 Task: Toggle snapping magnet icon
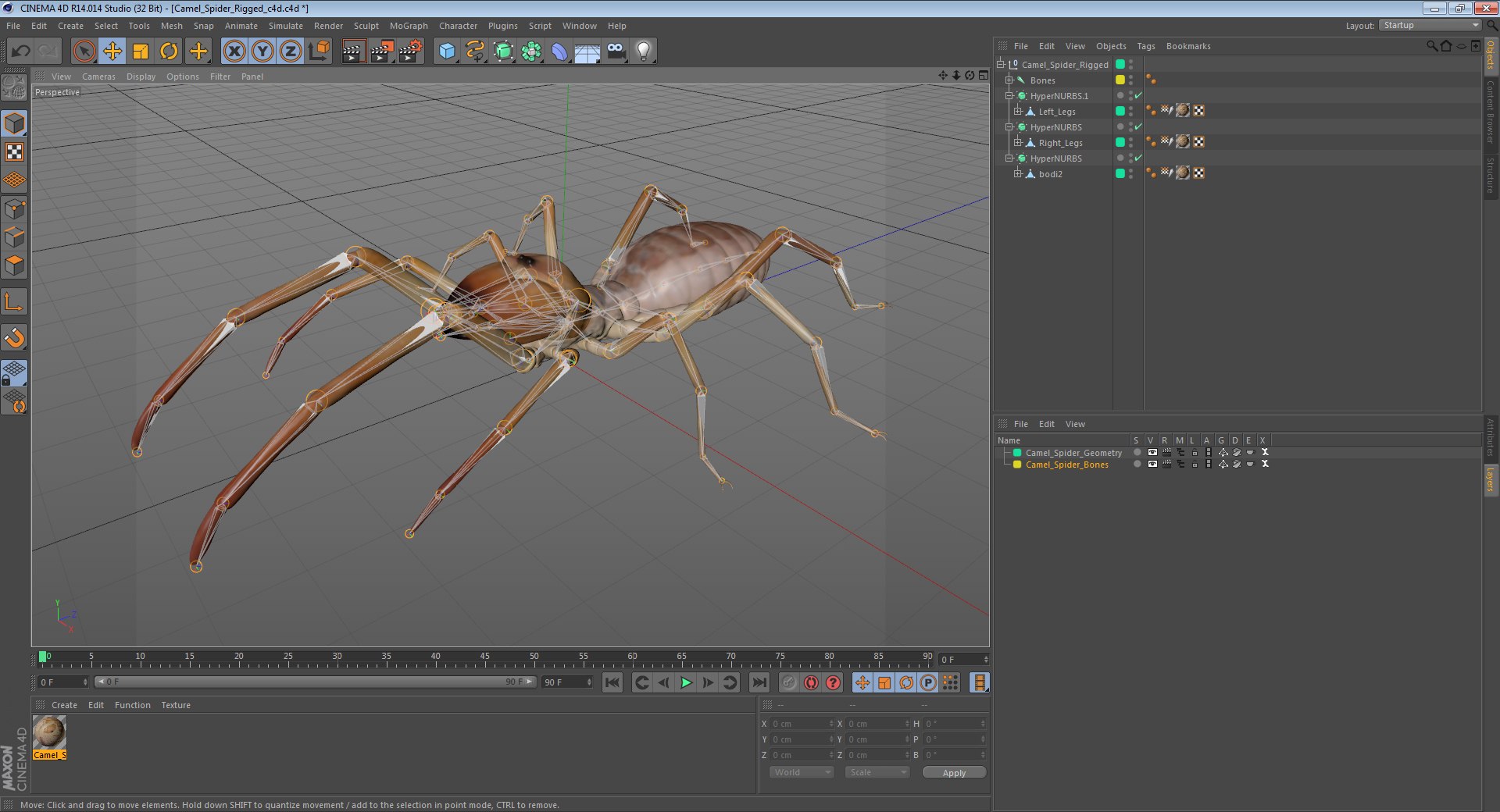(15, 337)
